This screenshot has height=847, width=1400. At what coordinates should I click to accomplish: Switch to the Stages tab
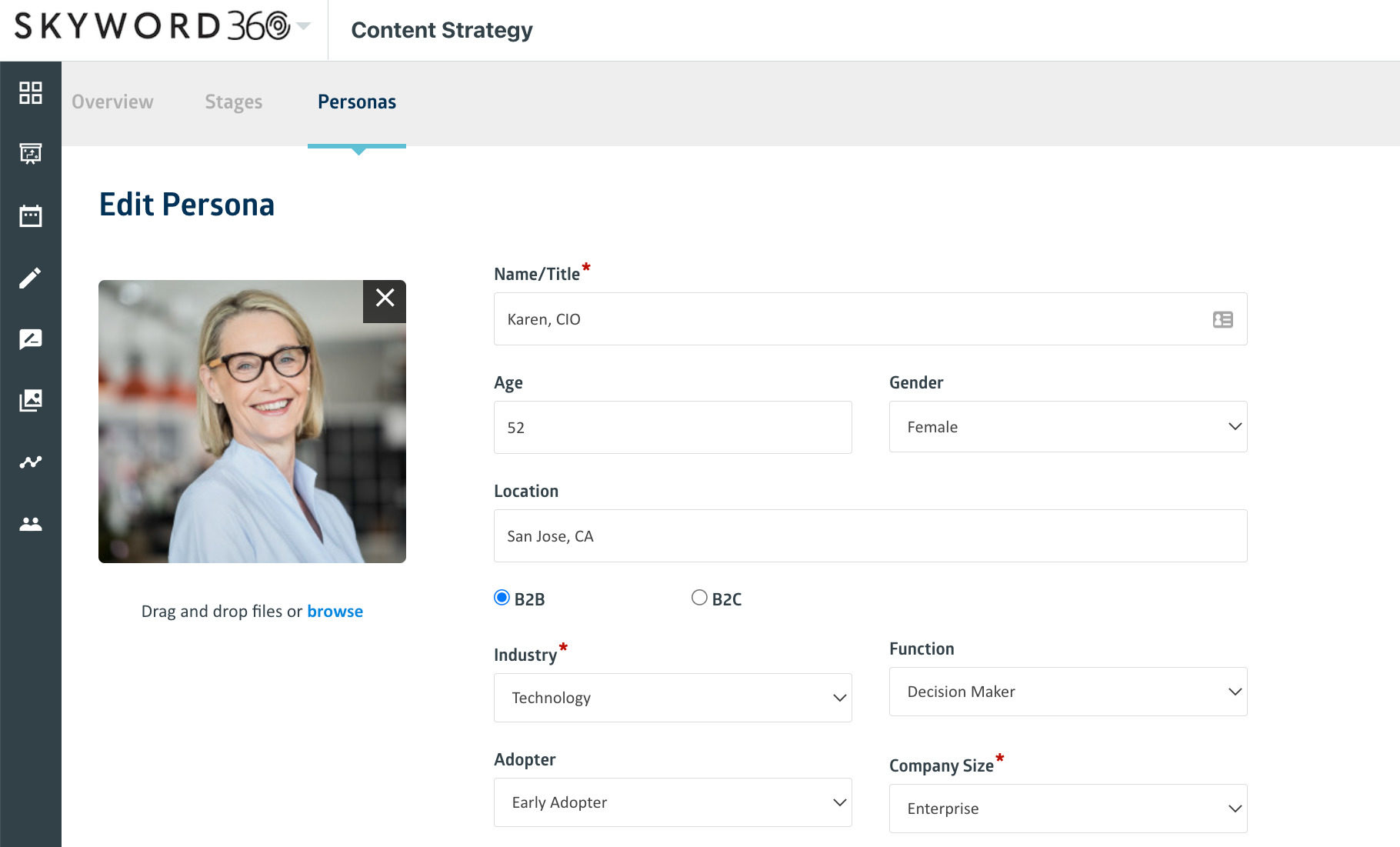click(234, 102)
